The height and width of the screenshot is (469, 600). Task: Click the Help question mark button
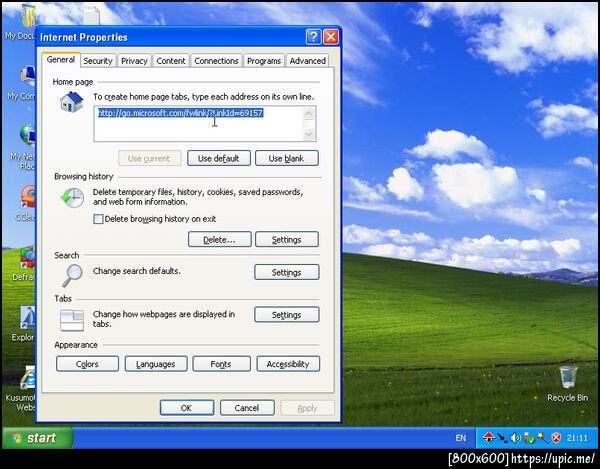(313, 37)
